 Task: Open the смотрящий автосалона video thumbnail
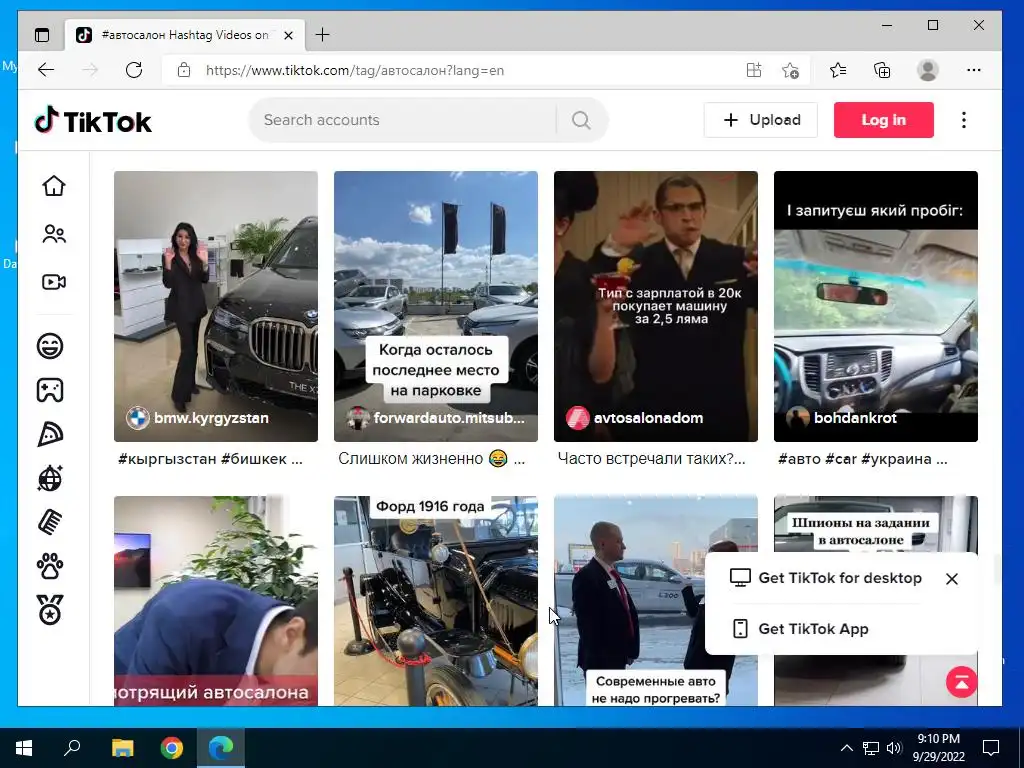[x=216, y=601]
